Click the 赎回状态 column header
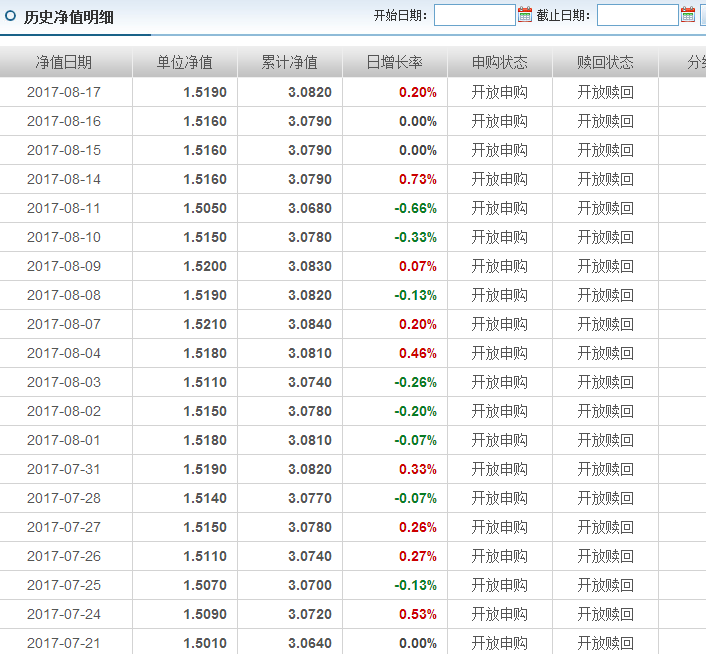 click(605, 62)
